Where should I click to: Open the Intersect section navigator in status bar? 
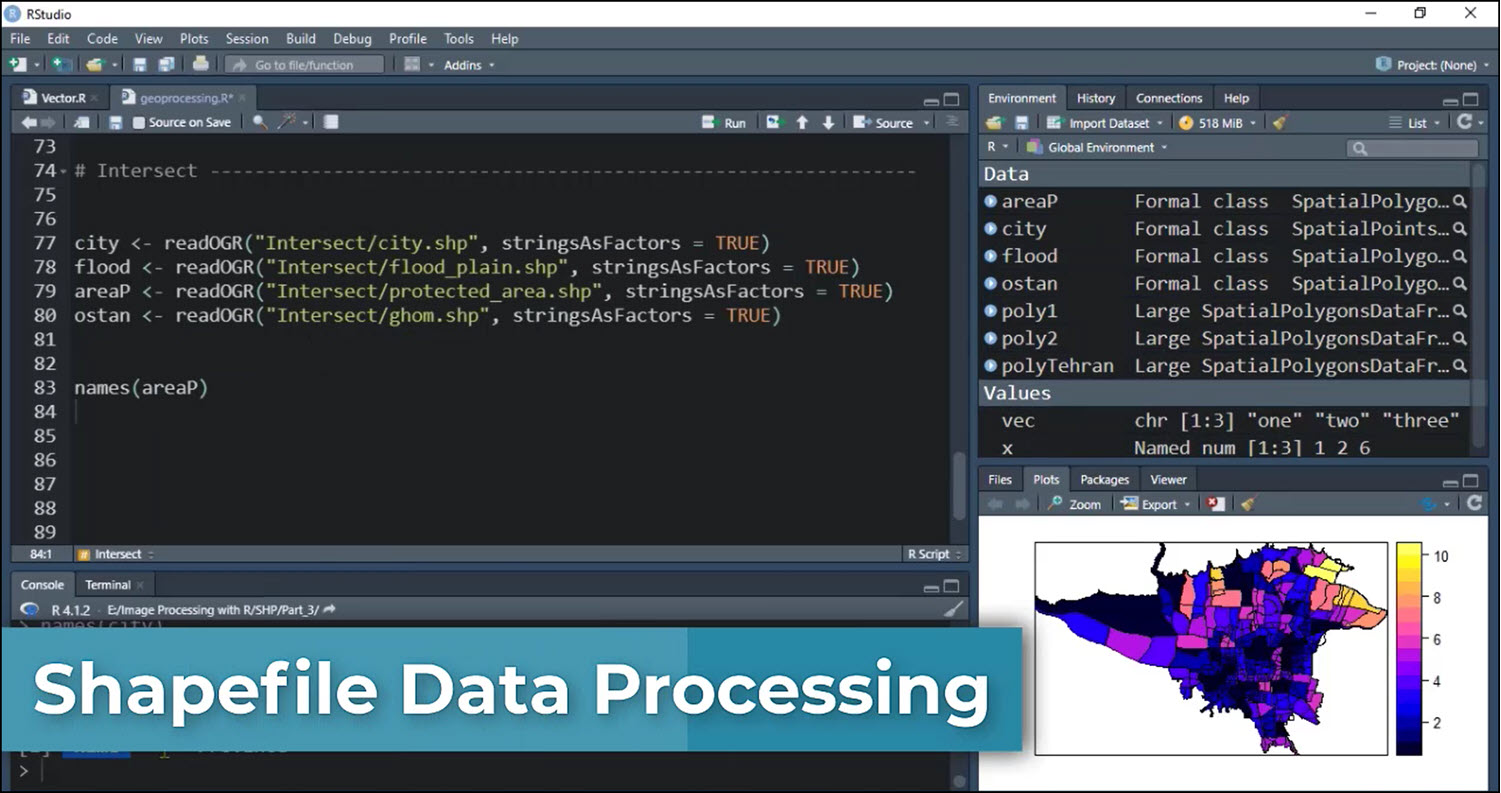[x=117, y=554]
